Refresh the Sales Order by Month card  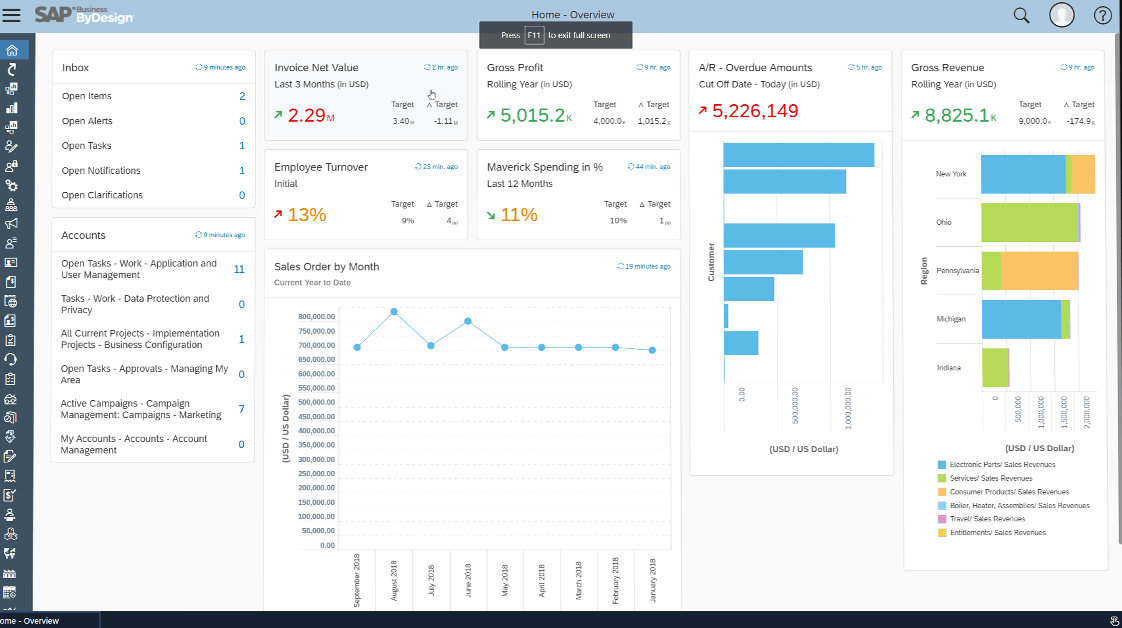pyautogui.click(x=620, y=266)
